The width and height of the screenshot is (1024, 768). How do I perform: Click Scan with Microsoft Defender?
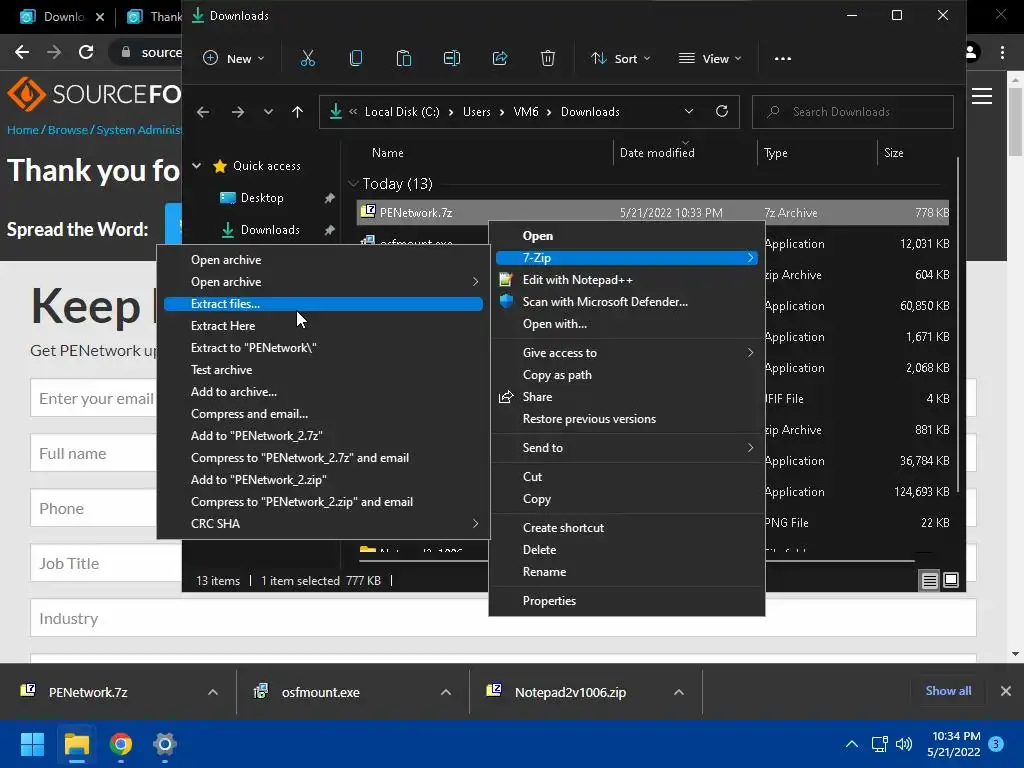[x=627, y=302]
